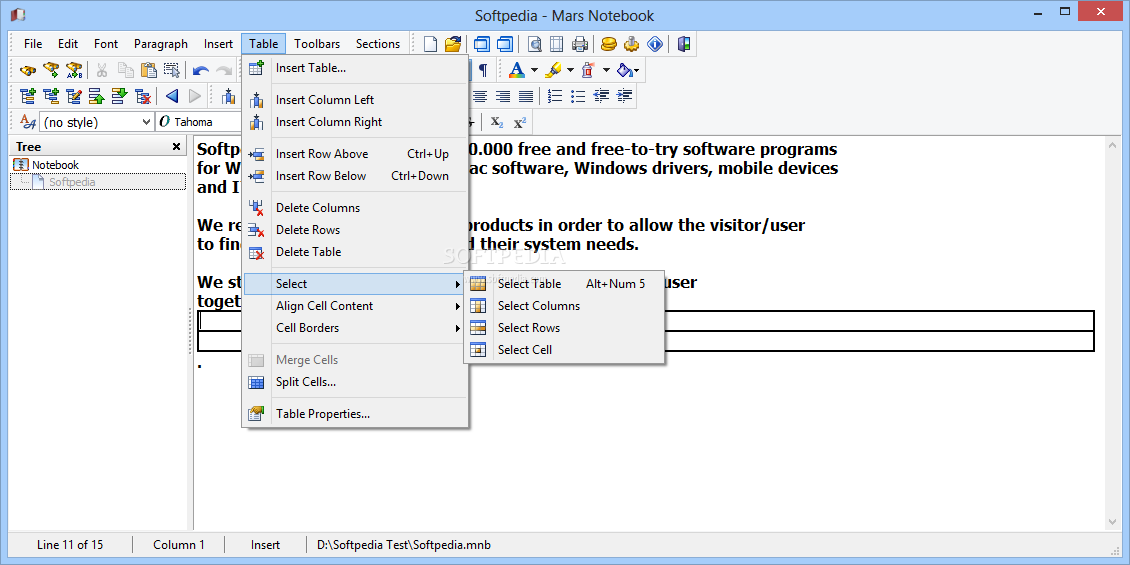1130x565 pixels.
Task: Choose Insert Row Below
Action: [x=357, y=176]
